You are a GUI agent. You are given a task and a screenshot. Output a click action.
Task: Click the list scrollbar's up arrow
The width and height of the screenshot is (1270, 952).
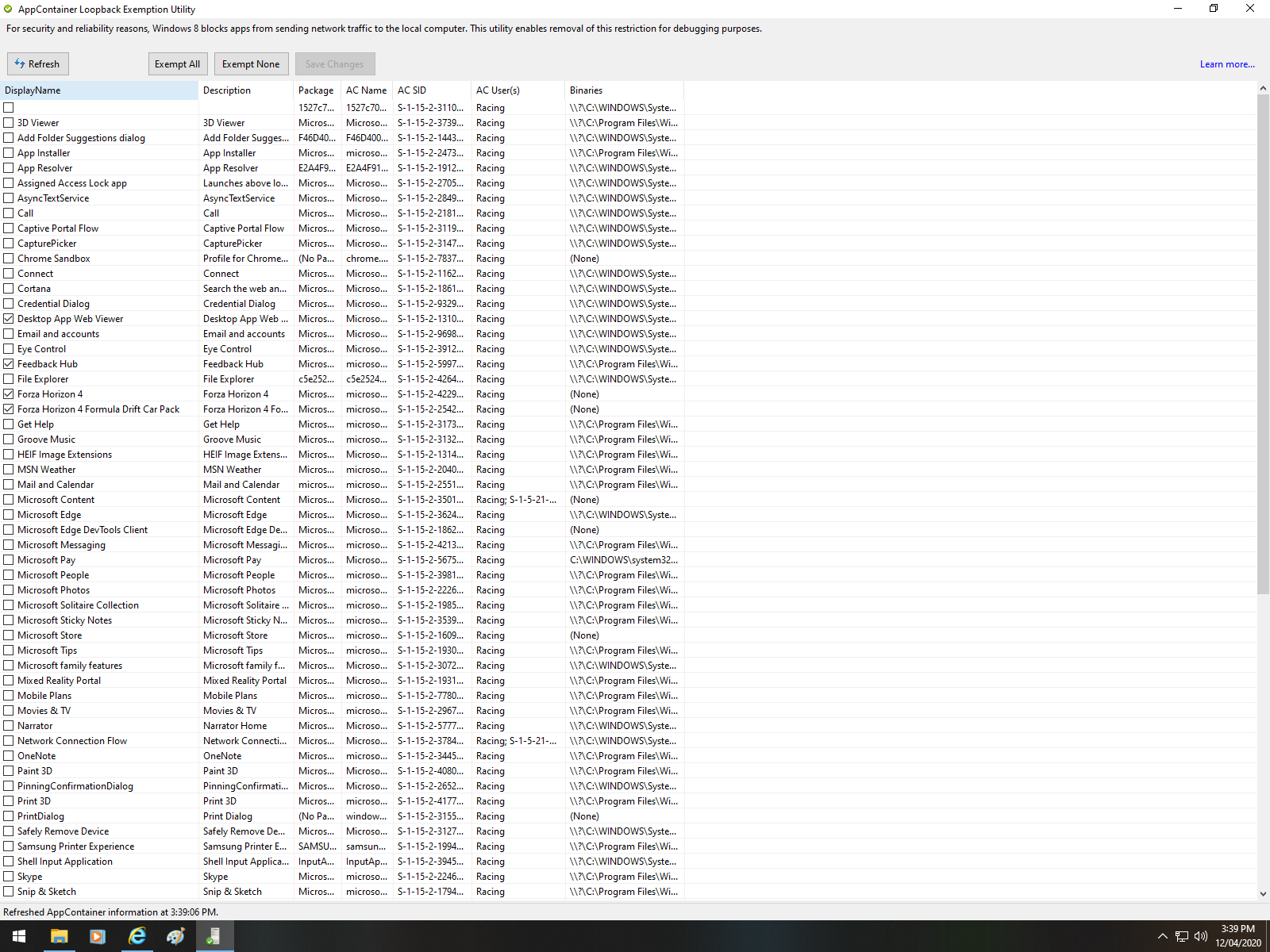(x=1263, y=88)
